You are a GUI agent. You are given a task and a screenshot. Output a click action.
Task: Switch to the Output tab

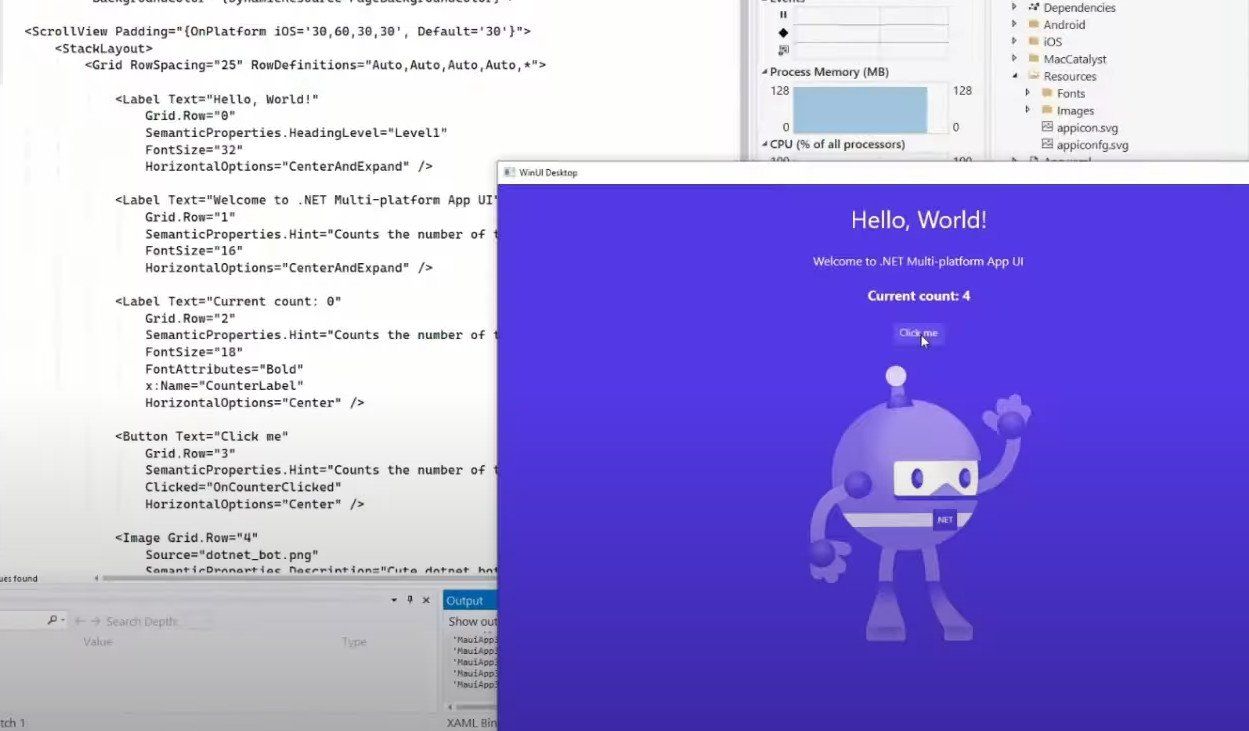coord(468,600)
